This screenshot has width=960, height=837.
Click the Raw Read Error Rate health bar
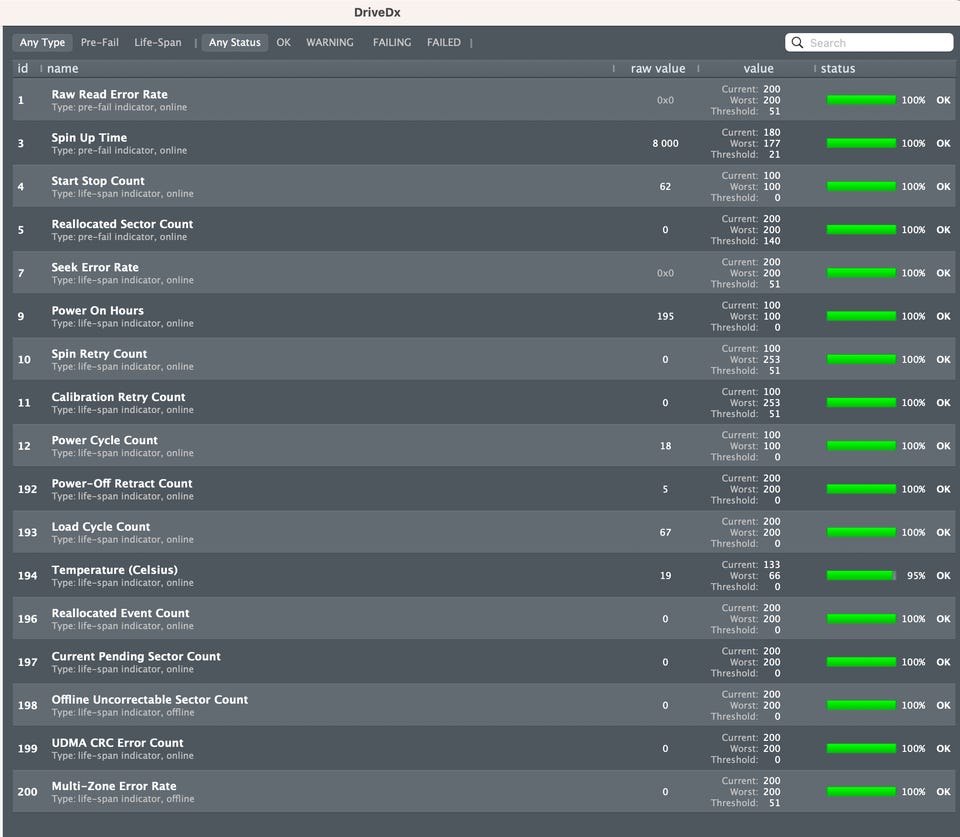pyautogui.click(x=861, y=100)
